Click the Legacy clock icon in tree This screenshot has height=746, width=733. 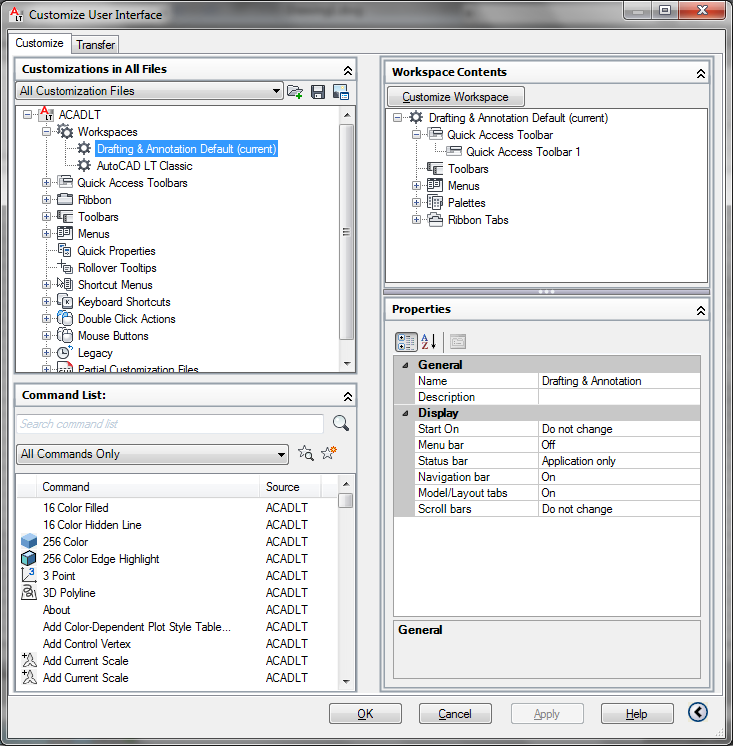(65, 353)
